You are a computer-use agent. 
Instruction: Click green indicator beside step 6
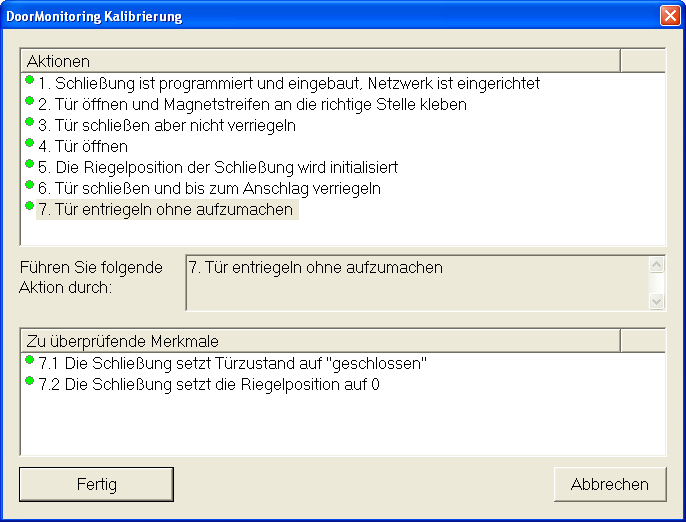click(29, 184)
